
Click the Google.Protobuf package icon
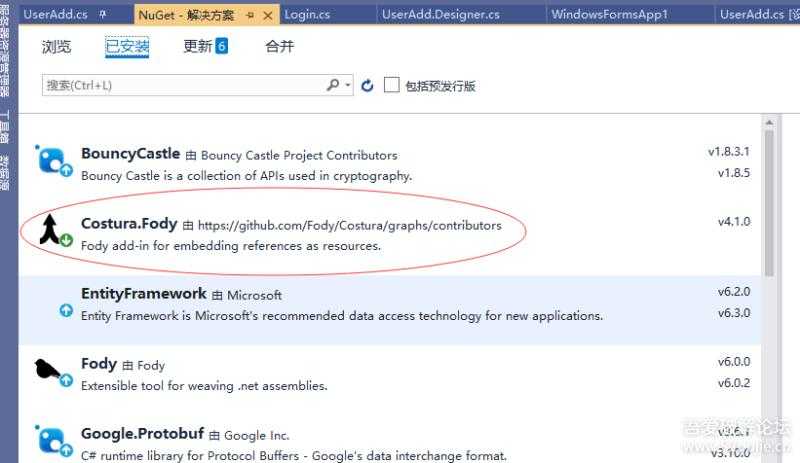53,441
